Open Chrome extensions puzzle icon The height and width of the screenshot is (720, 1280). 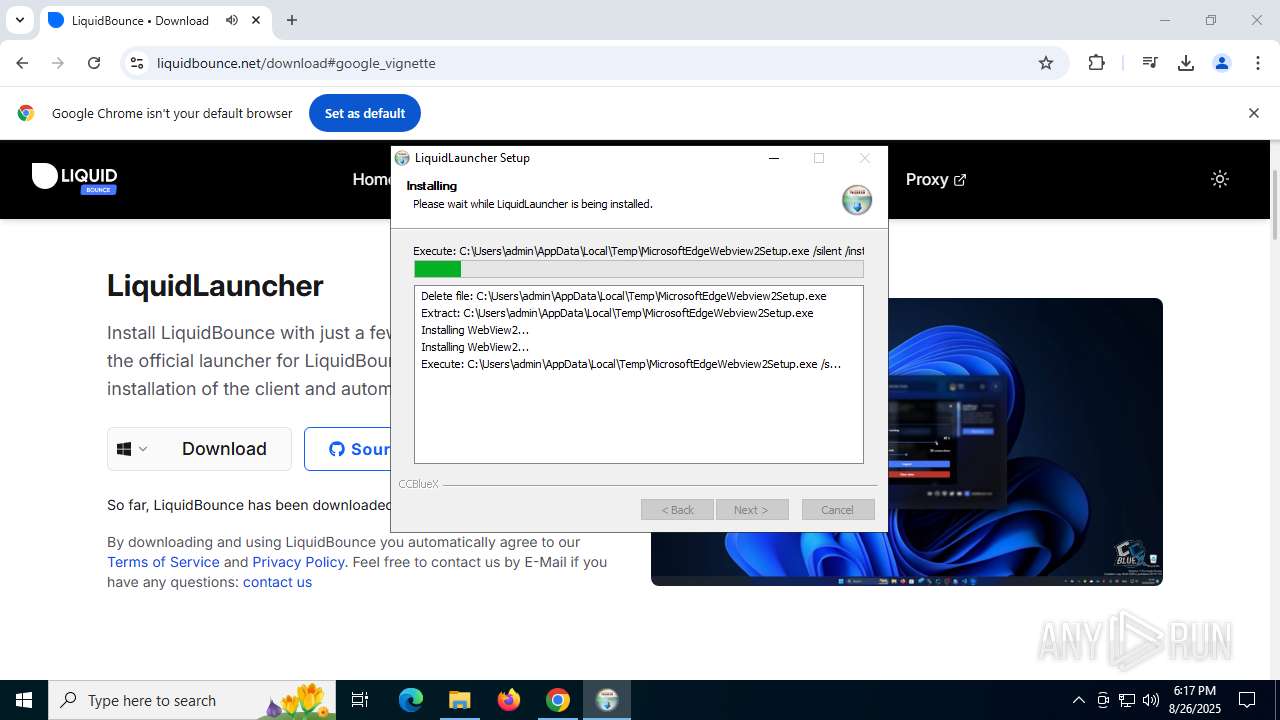point(1097,63)
